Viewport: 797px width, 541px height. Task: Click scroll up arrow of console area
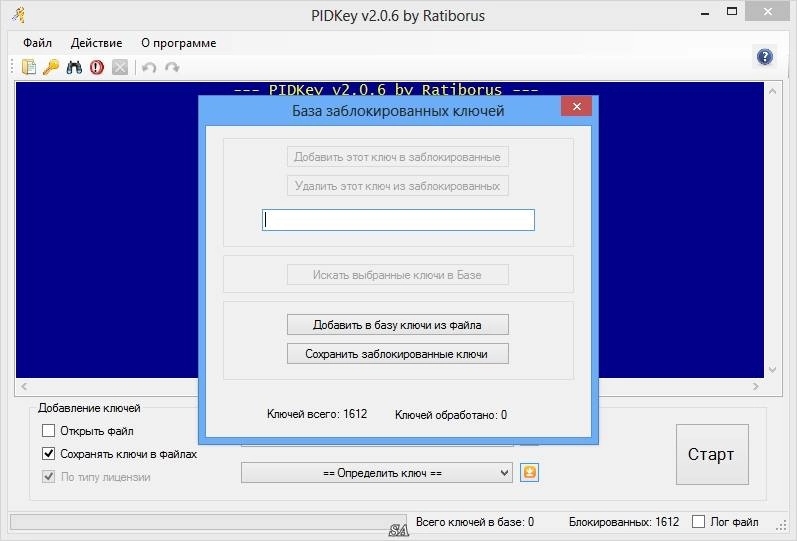click(x=772, y=92)
